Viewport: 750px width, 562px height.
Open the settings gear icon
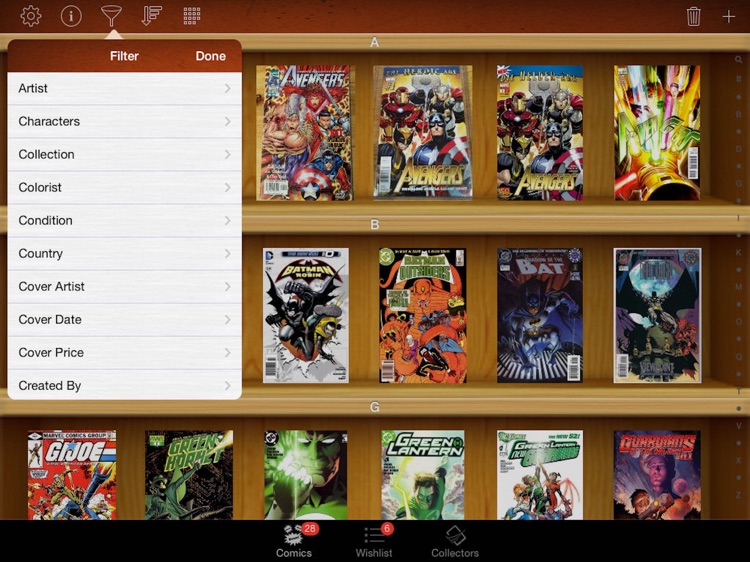tap(31, 16)
